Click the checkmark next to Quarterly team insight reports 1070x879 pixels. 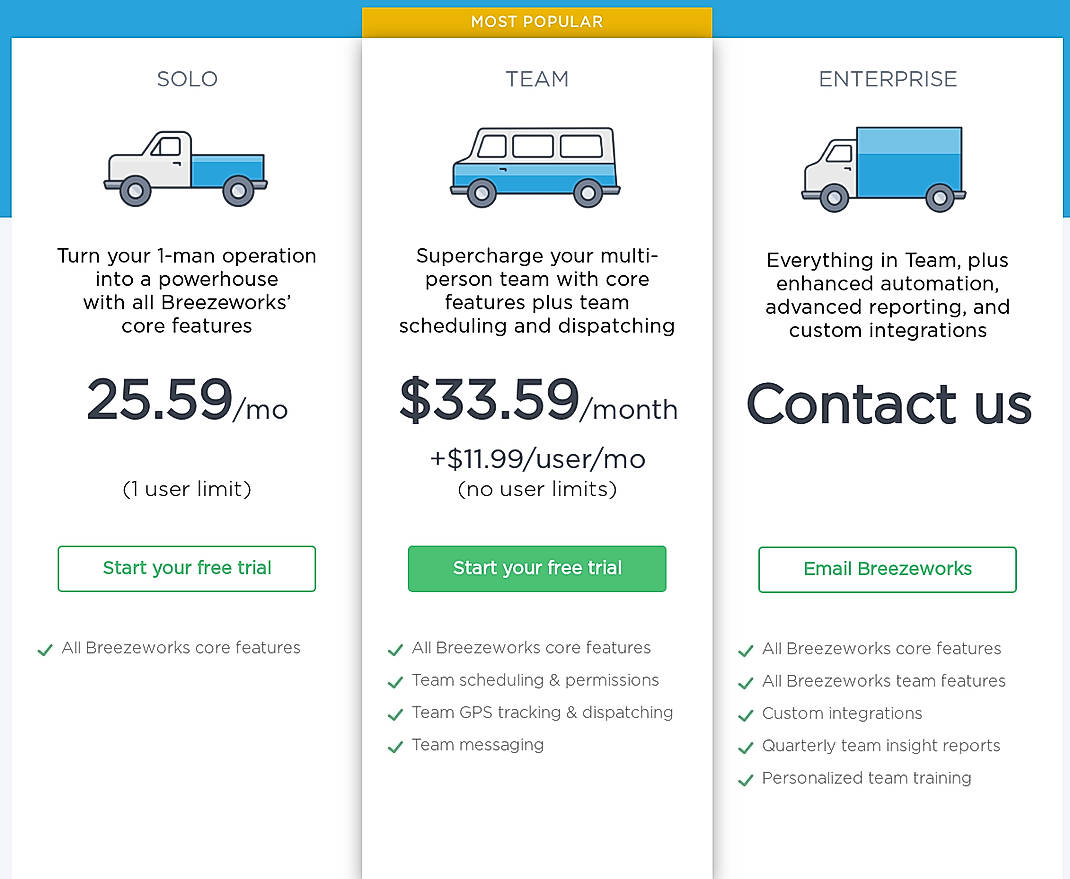tap(746, 747)
